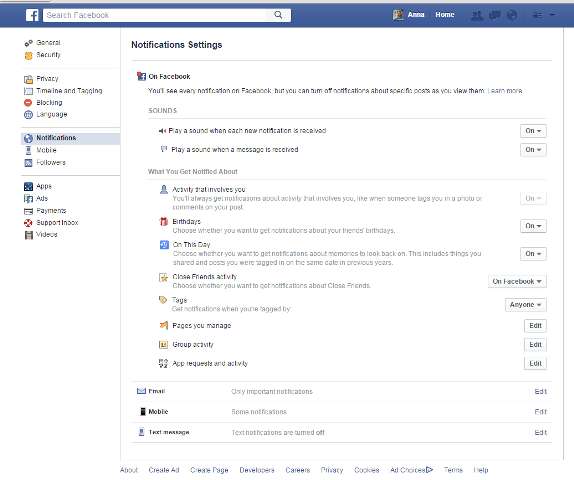
Task: Click the Payments card icon in sidebar
Action: pos(28,211)
